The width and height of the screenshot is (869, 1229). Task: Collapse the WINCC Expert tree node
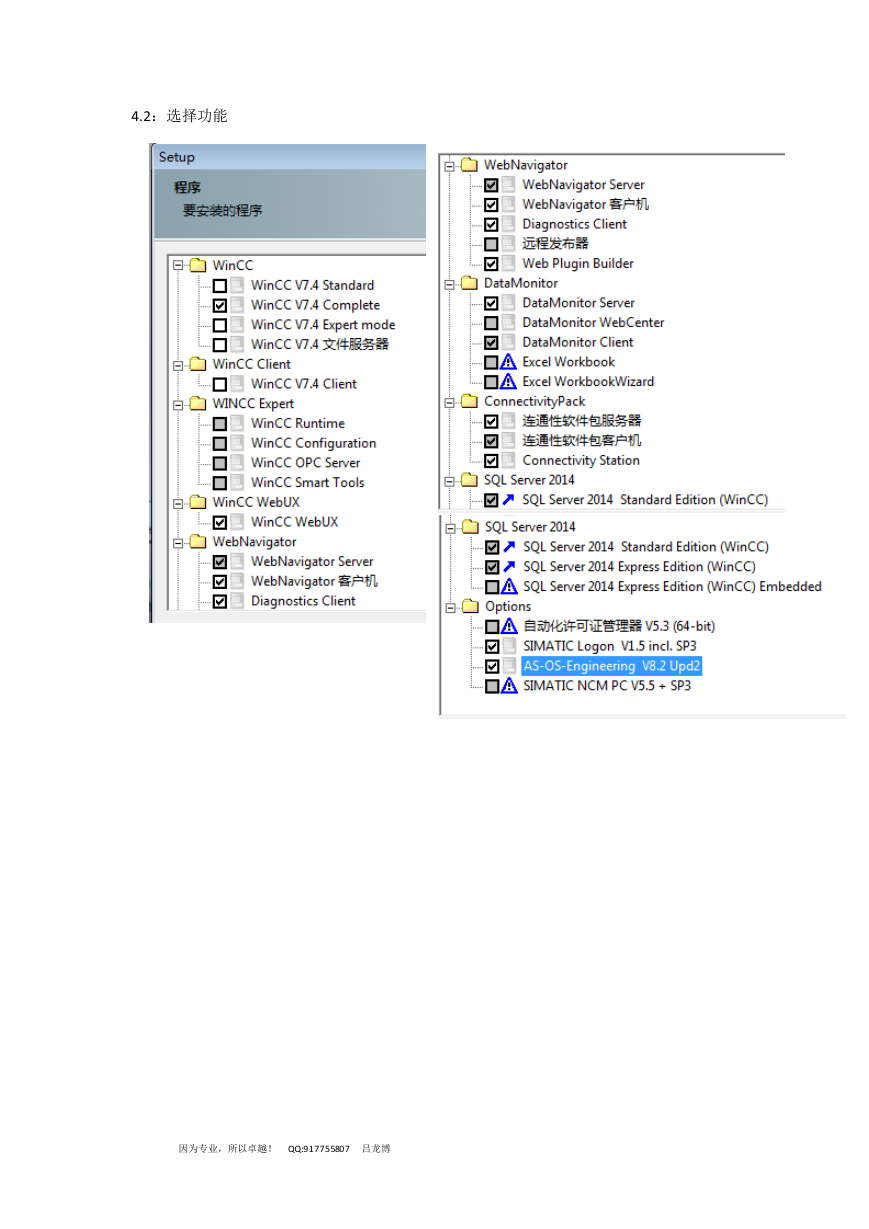click(x=179, y=404)
